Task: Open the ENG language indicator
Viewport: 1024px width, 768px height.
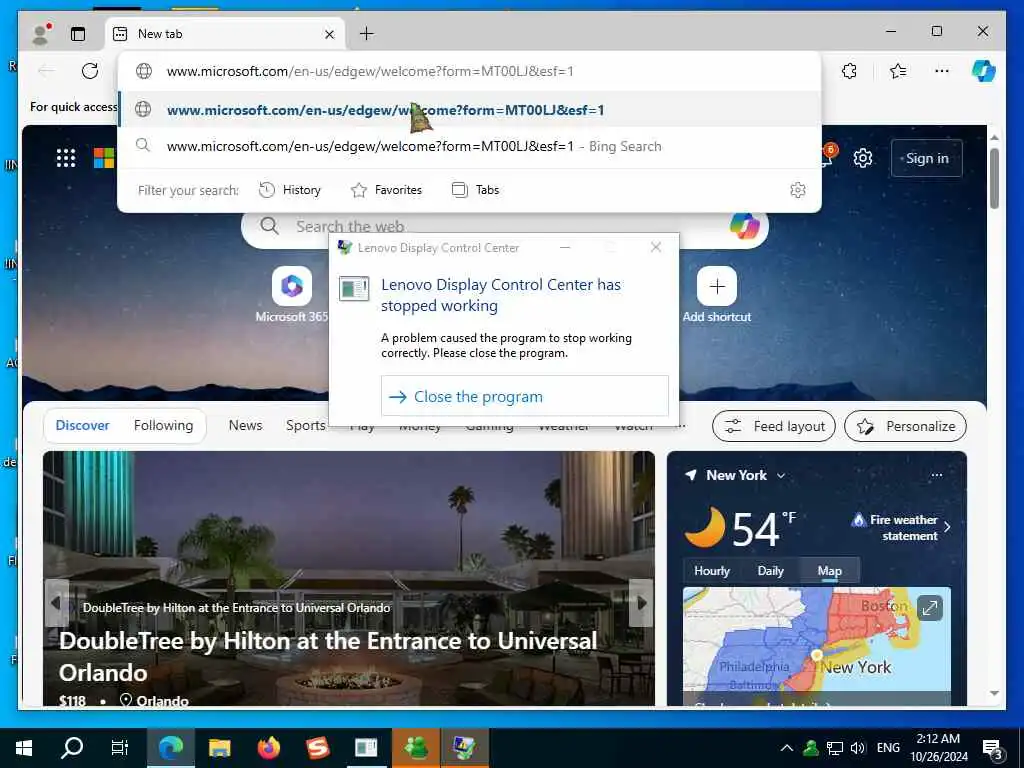Action: (x=888, y=748)
